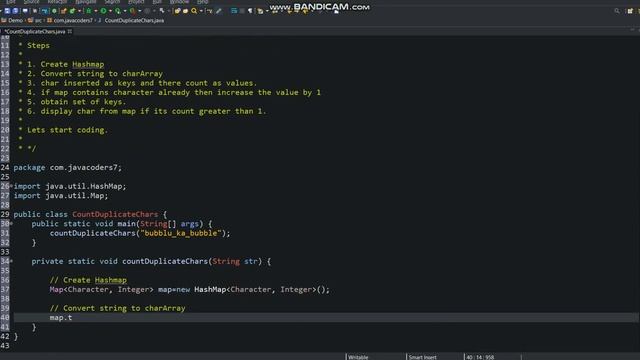
Task: Click the Demo project breadcrumb
Action: tap(12, 20)
